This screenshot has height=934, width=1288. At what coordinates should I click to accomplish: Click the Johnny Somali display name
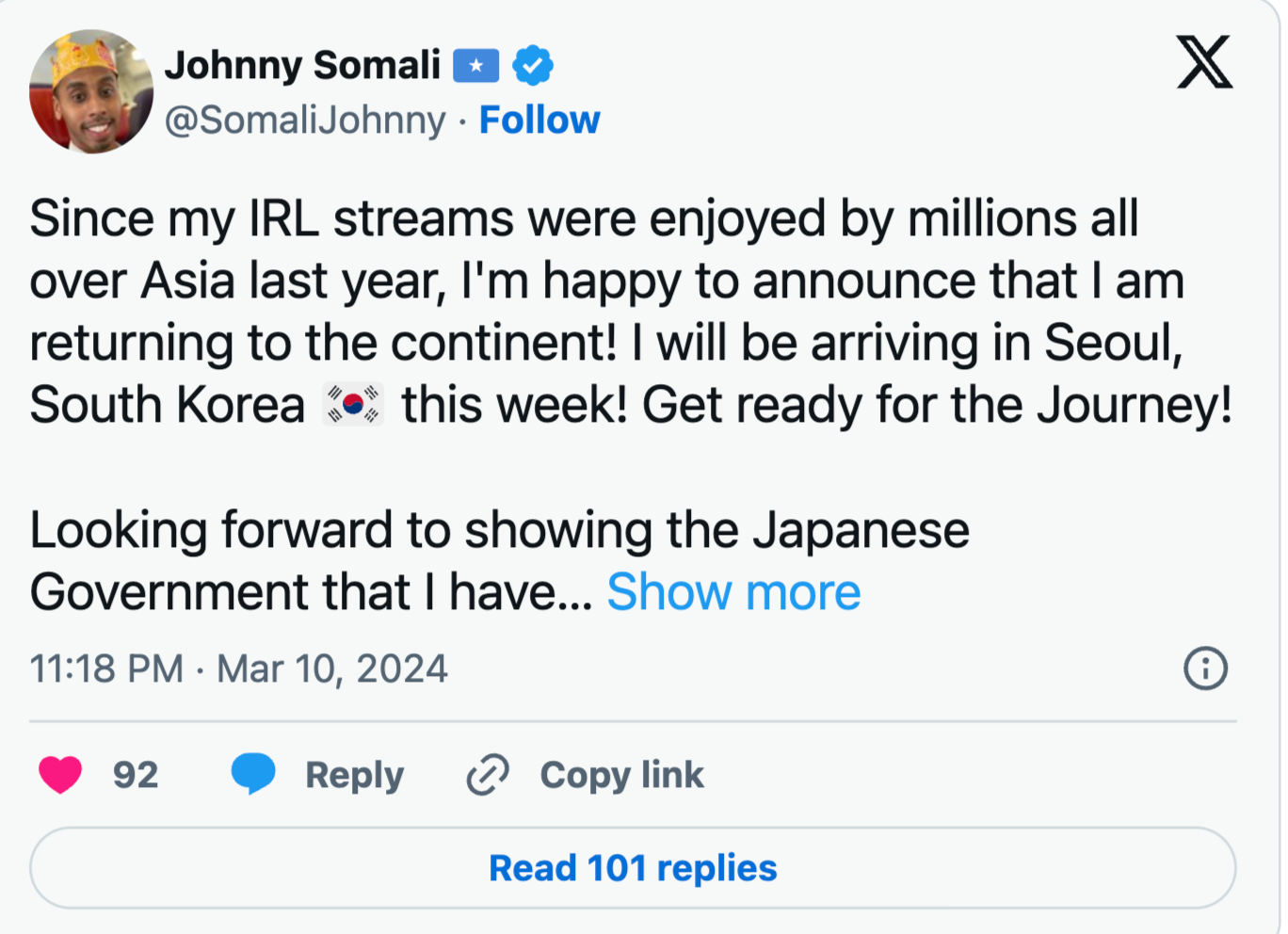coord(302,65)
